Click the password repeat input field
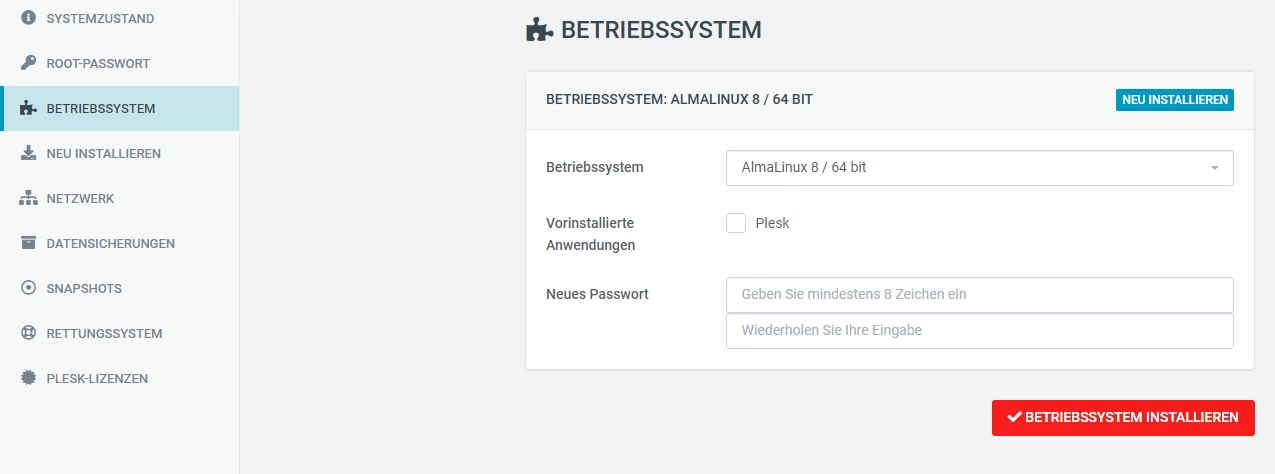 tap(979, 330)
